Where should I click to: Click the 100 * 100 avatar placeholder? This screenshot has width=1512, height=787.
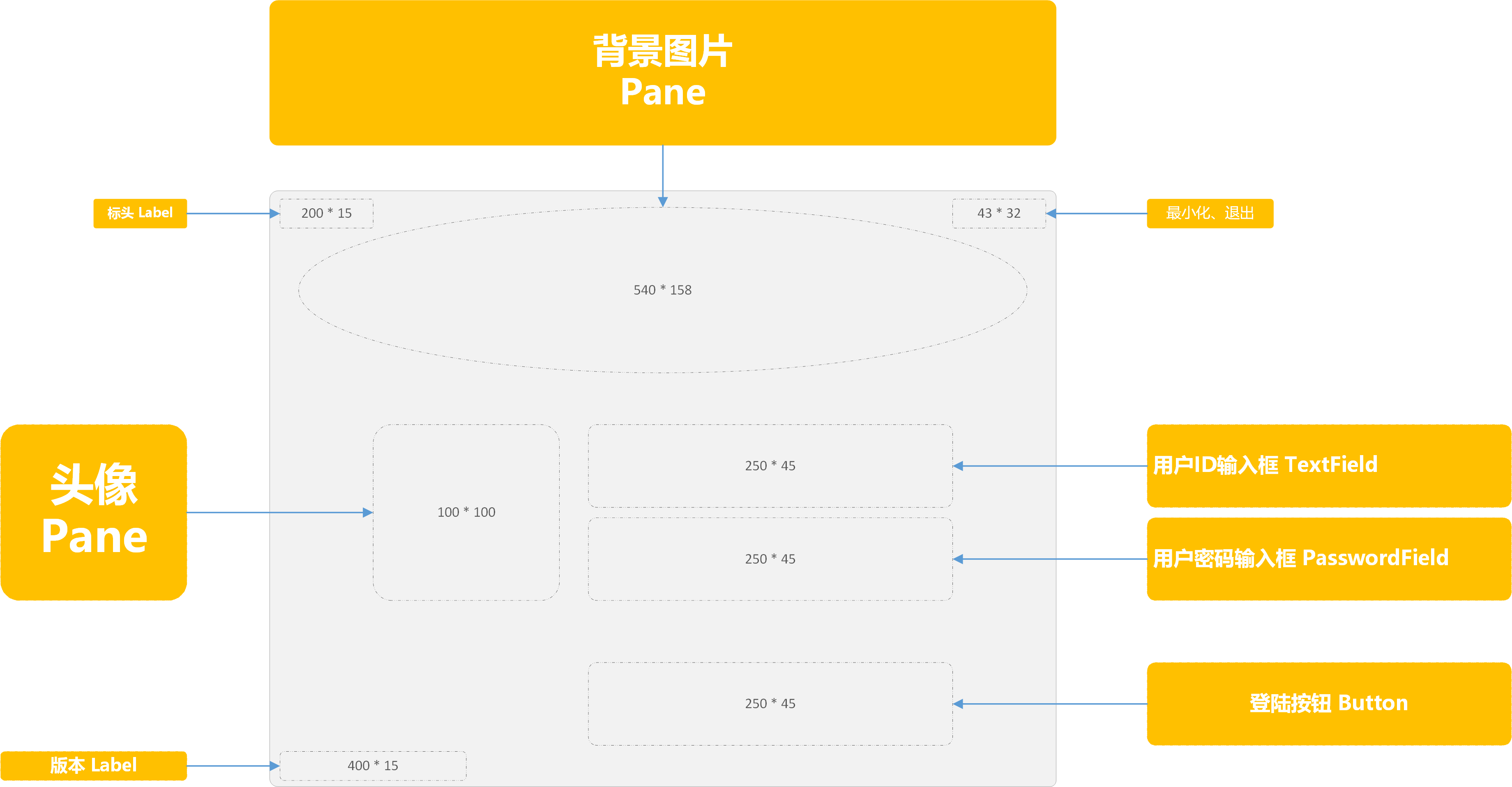click(x=466, y=512)
